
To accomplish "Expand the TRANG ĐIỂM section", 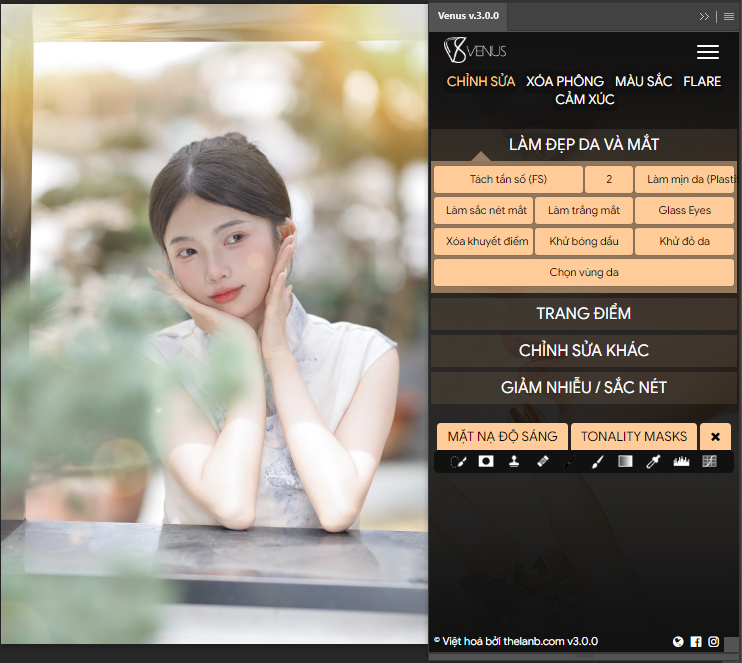I will [583, 313].
